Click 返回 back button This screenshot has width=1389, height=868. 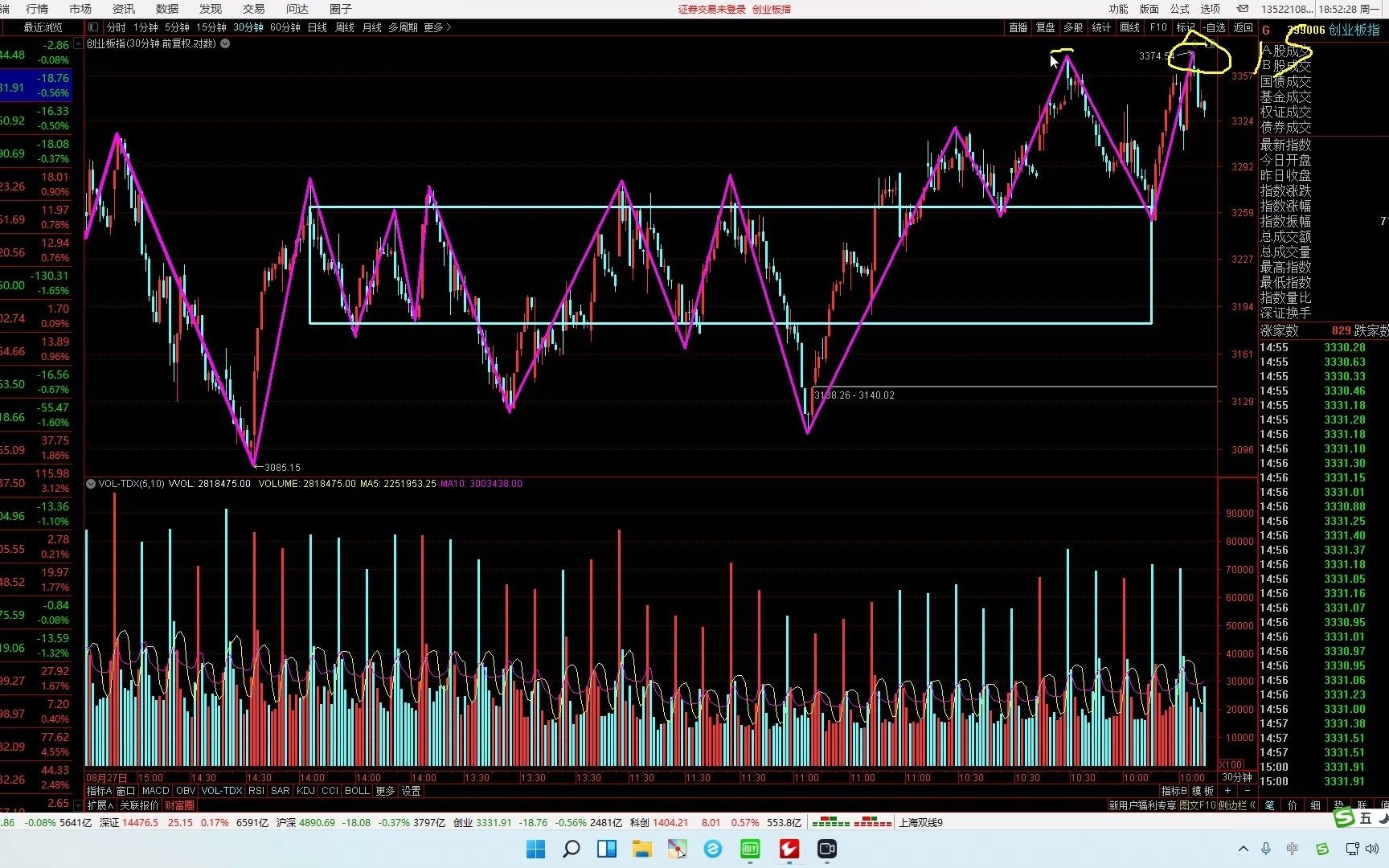coord(1244,27)
